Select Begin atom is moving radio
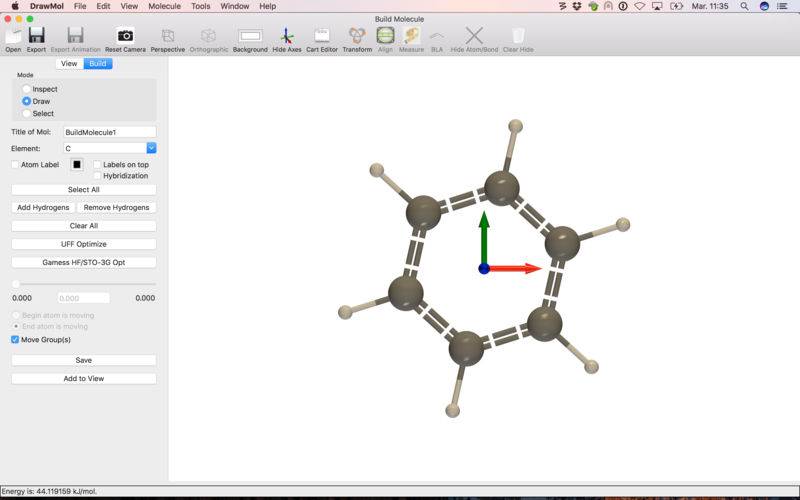 (x=16, y=315)
